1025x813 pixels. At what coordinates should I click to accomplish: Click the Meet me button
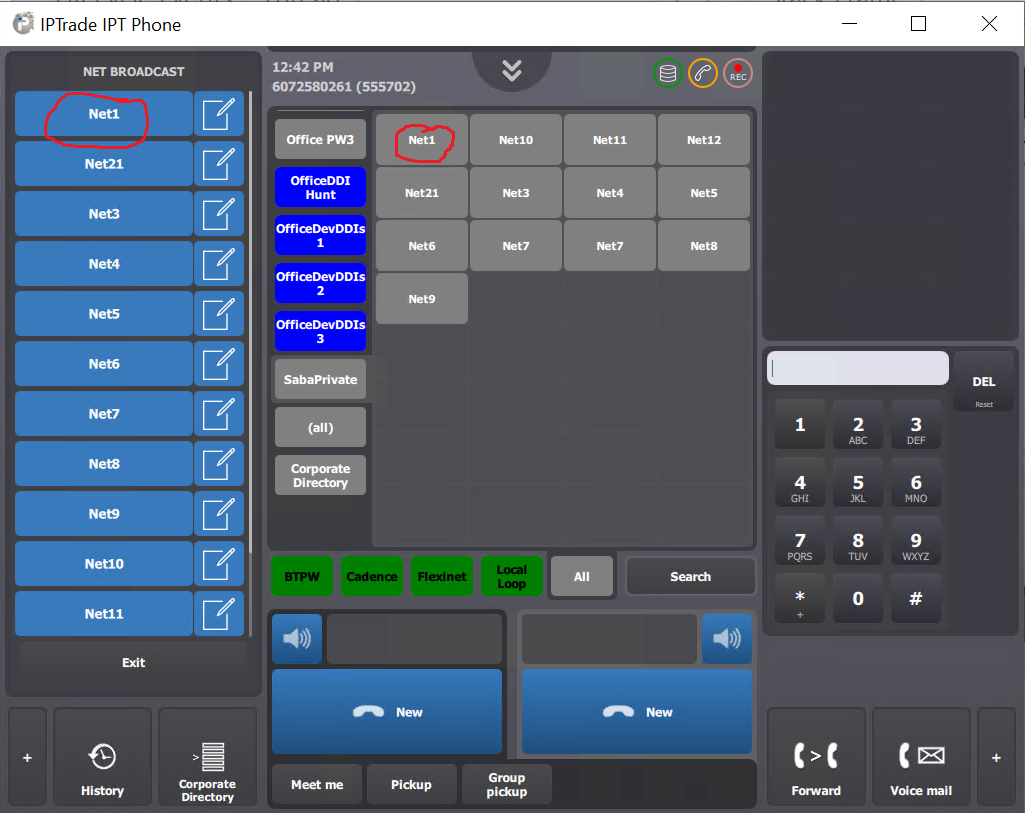tap(317, 784)
